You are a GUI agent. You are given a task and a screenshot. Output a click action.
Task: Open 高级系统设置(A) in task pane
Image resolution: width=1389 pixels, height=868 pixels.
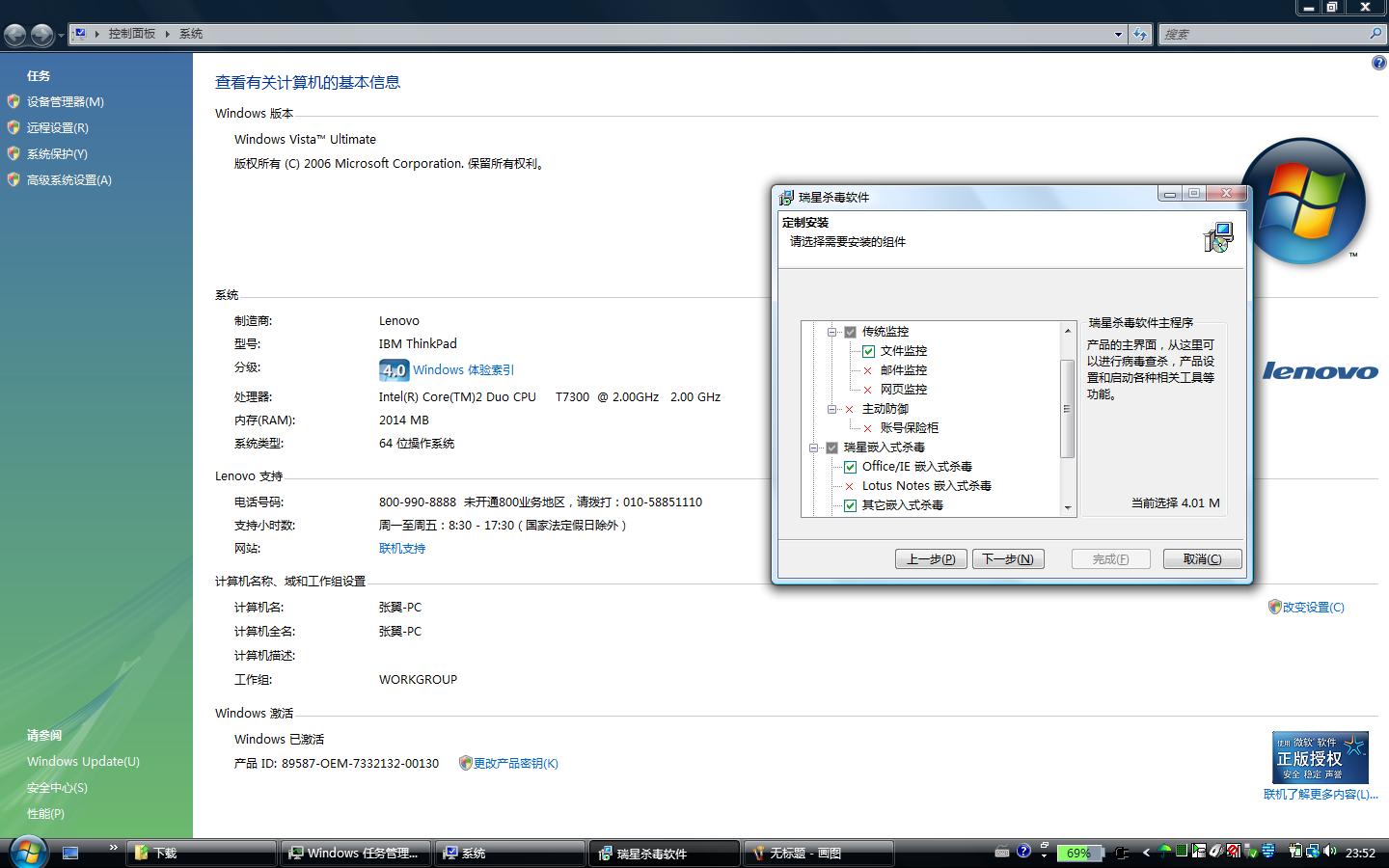(68, 179)
